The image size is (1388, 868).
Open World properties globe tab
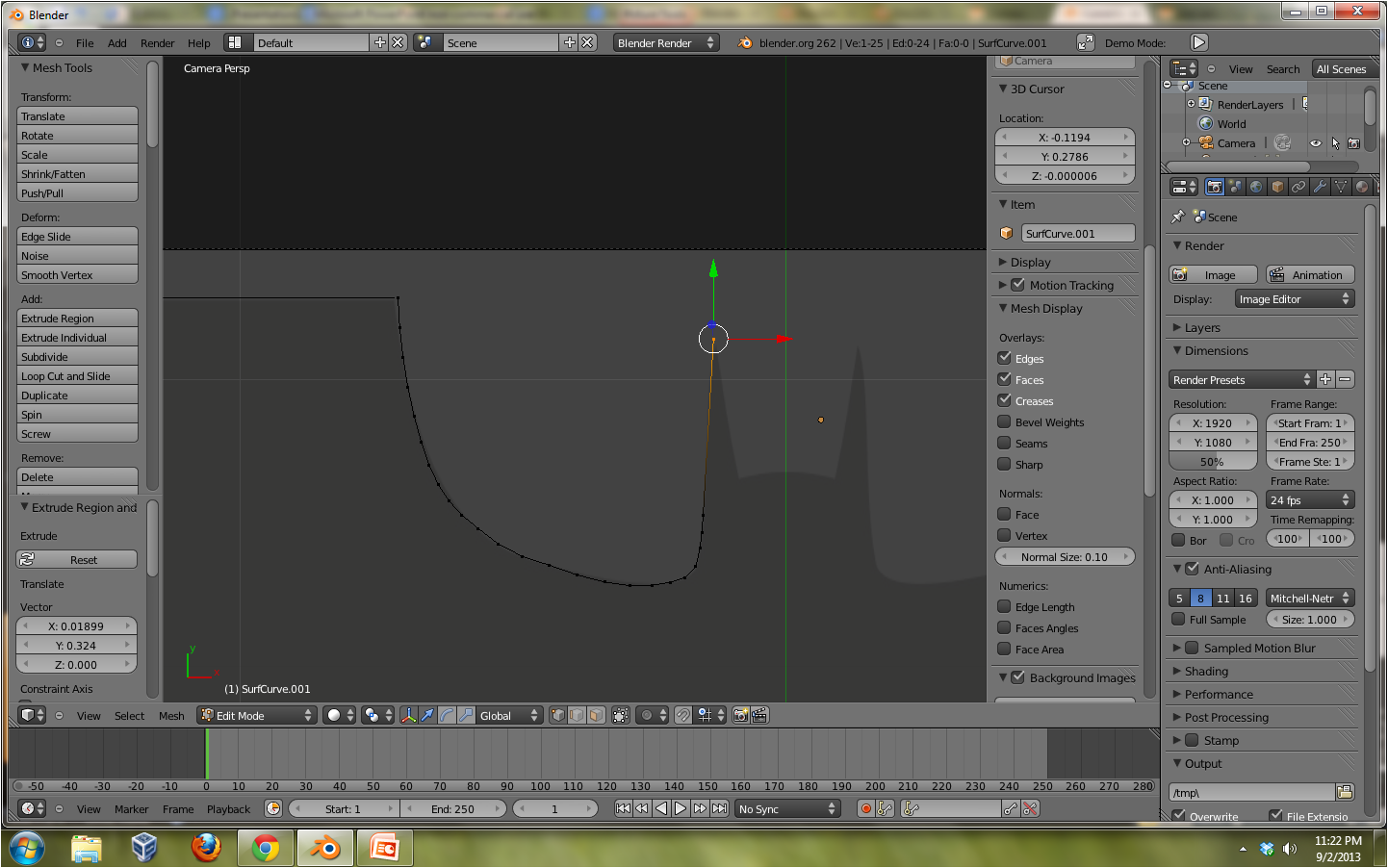1256,187
